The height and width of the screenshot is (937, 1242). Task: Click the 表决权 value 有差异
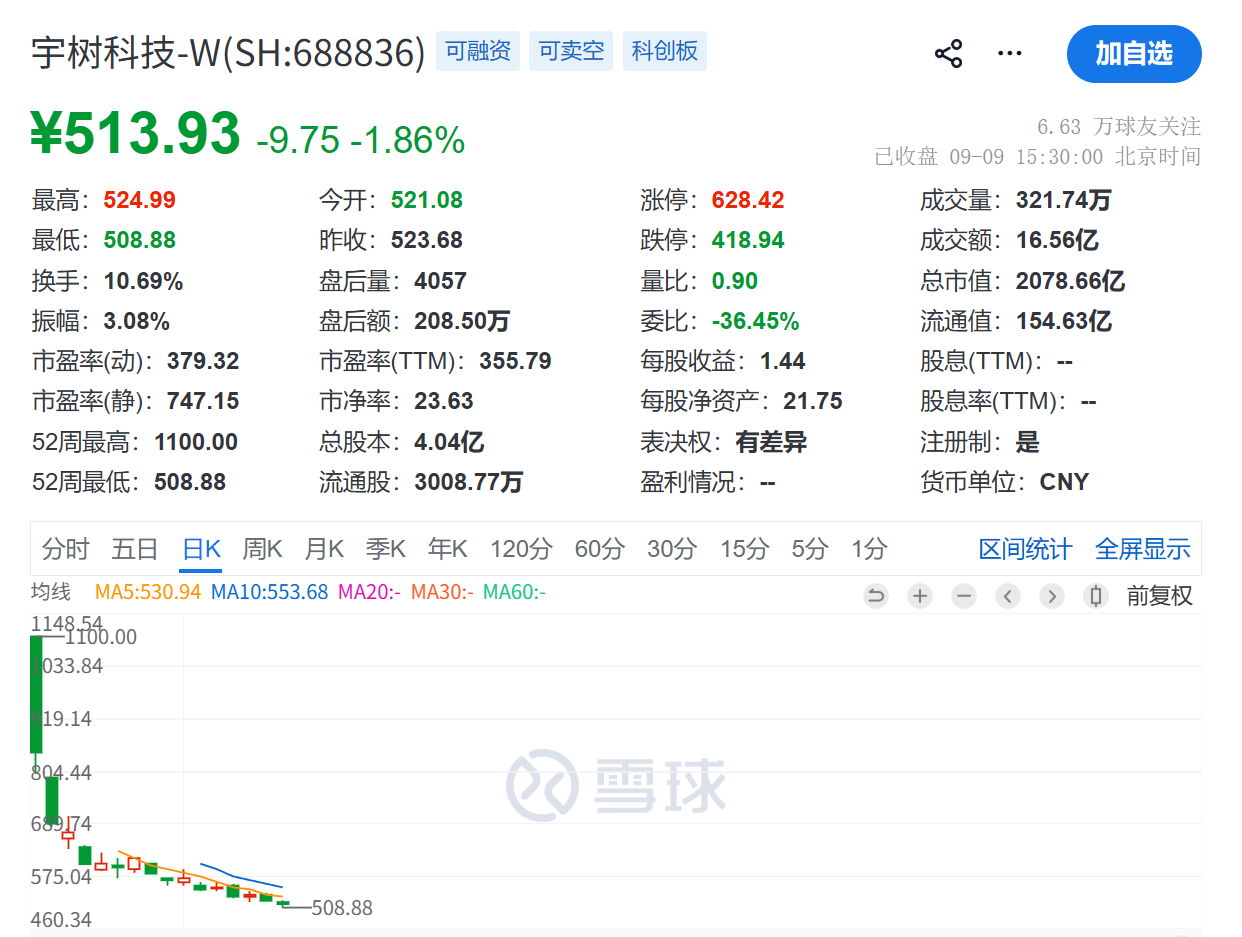coord(771,442)
